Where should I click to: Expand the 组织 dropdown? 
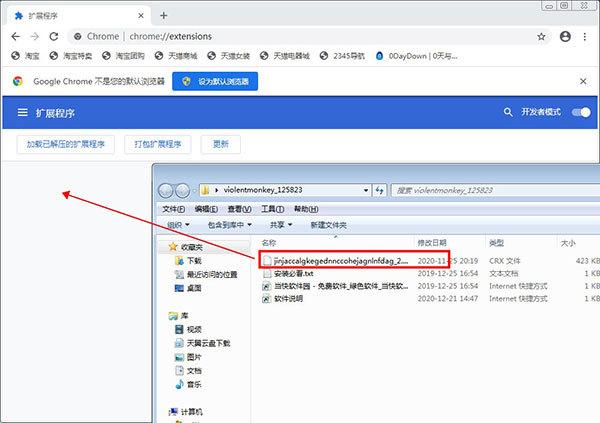point(178,225)
